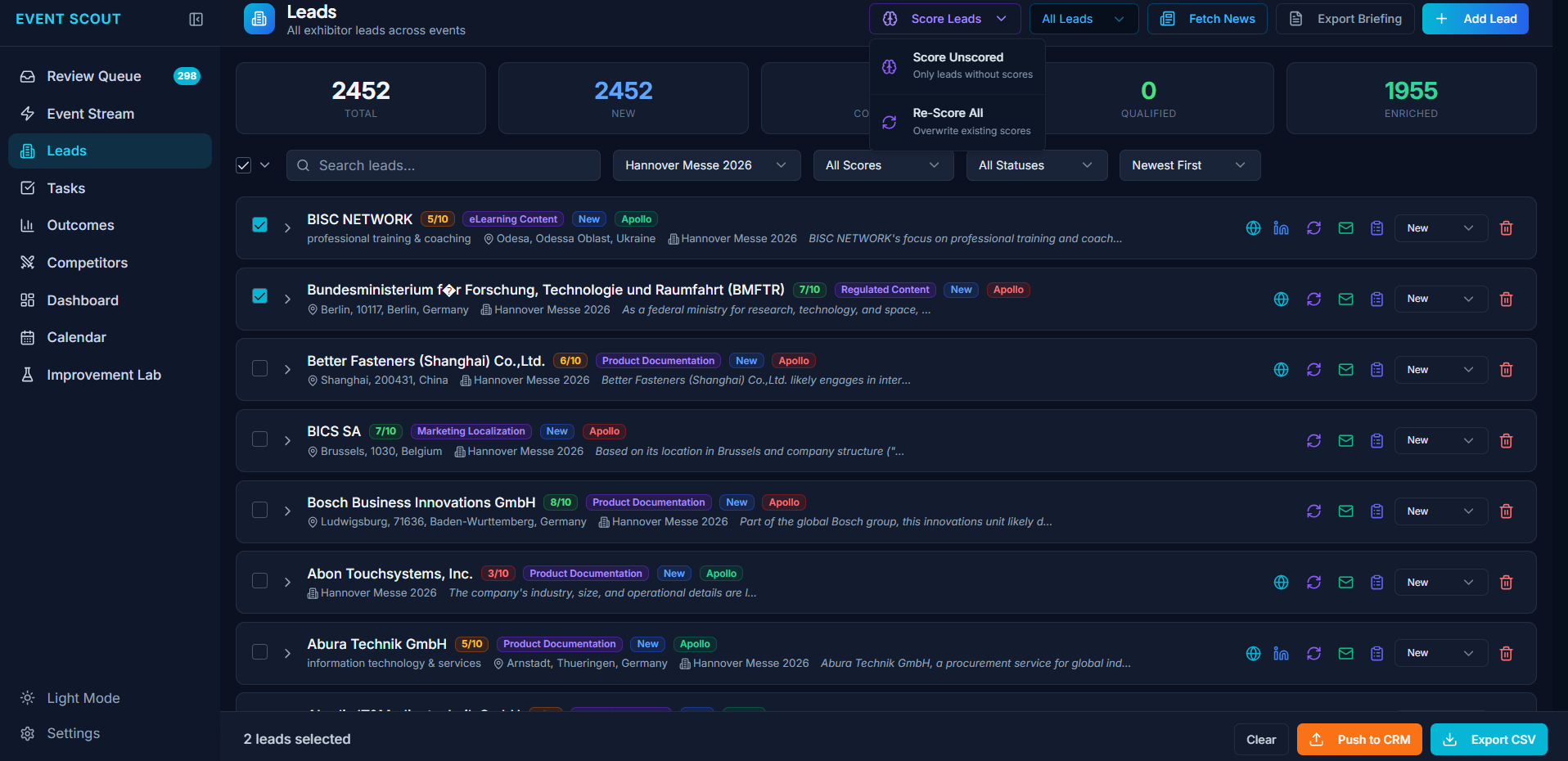Select the Abura Technik GmbH checkbox
This screenshot has width=1568, height=761.
(260, 652)
